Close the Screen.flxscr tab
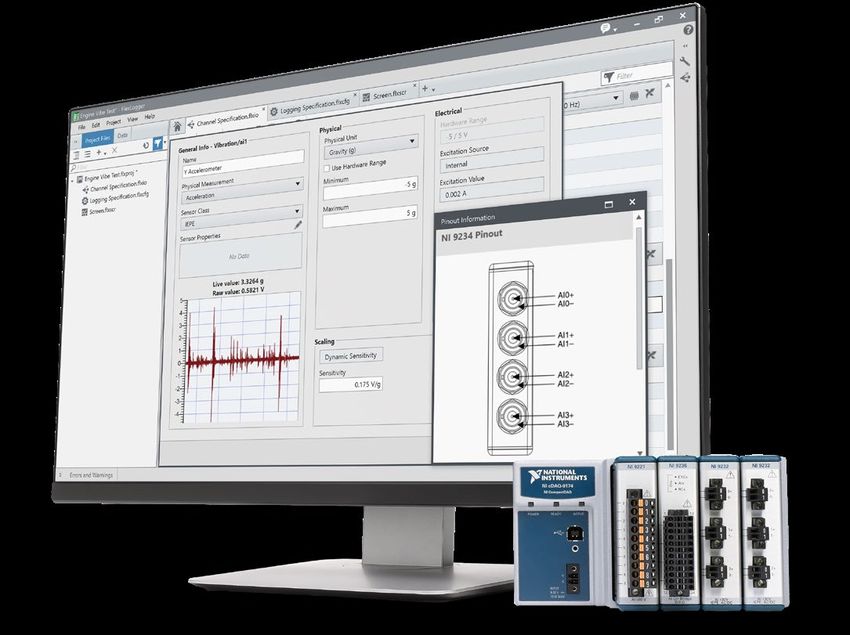Viewport: 850px width, 635px height. [x=415, y=86]
